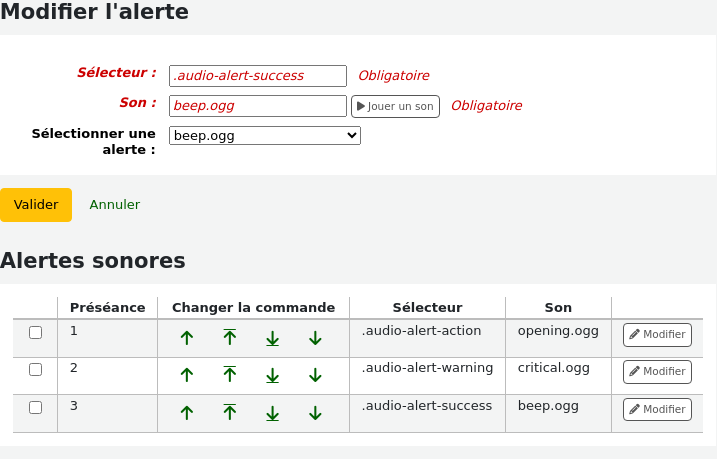Move the .audio-alert-action row up one

187,338
